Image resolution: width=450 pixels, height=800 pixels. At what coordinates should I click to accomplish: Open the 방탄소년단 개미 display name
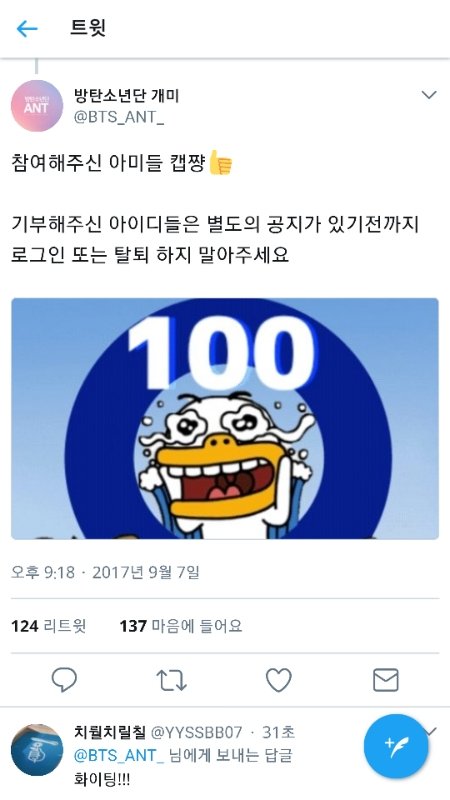tap(126, 95)
